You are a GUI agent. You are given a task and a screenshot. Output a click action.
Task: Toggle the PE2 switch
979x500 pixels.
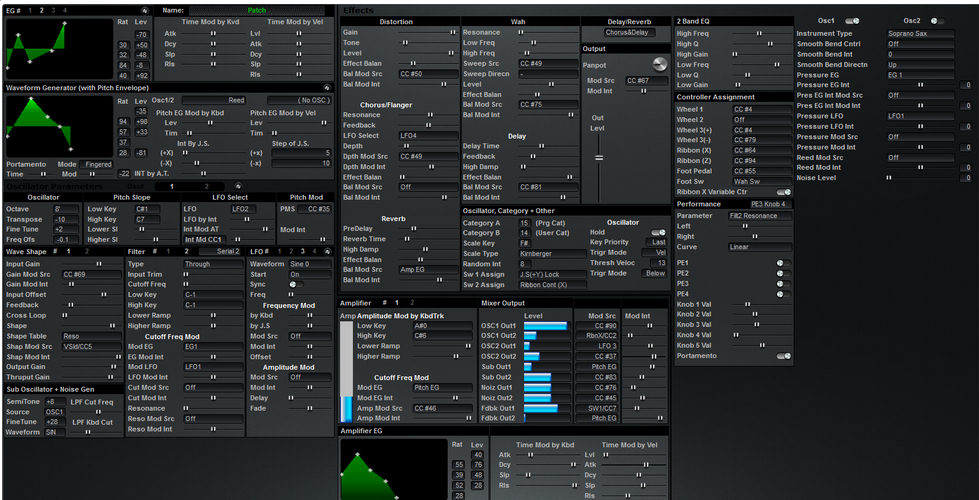784,273
